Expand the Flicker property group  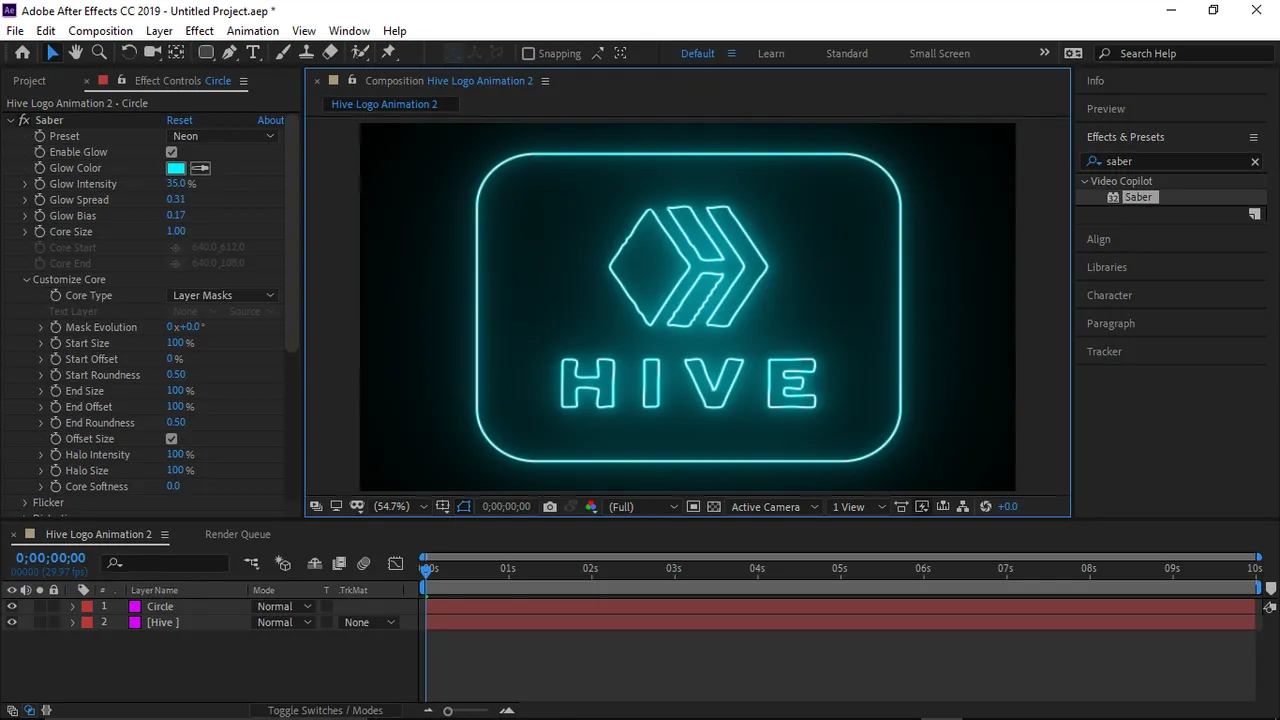(x=25, y=503)
